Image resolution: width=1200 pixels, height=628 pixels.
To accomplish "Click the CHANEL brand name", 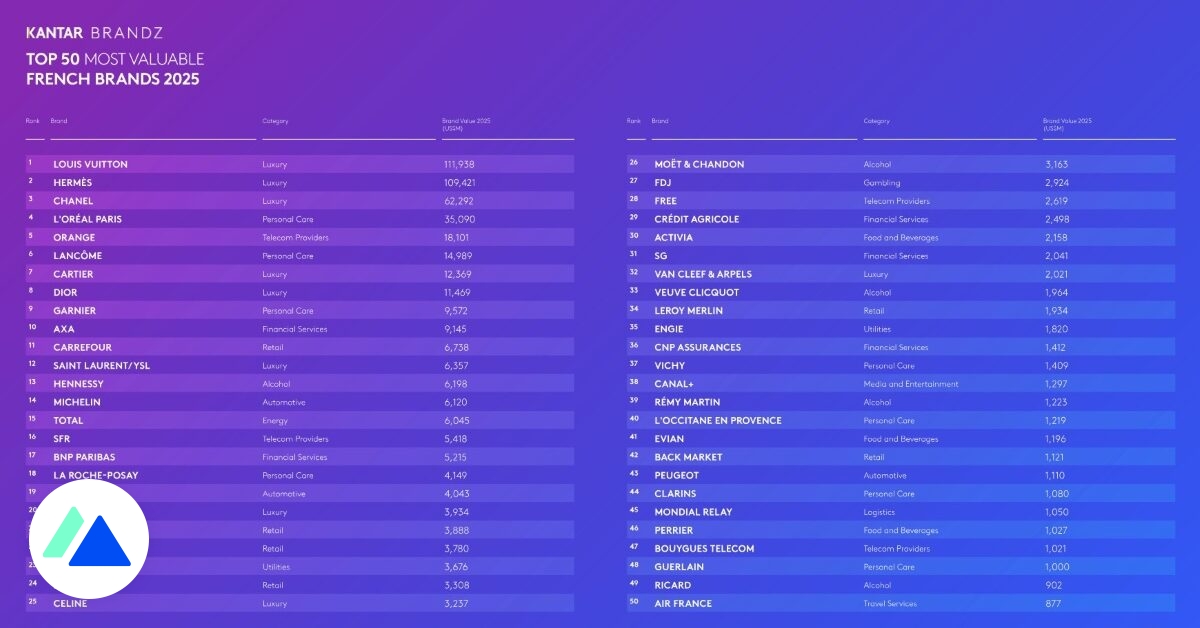I will 73,201.
